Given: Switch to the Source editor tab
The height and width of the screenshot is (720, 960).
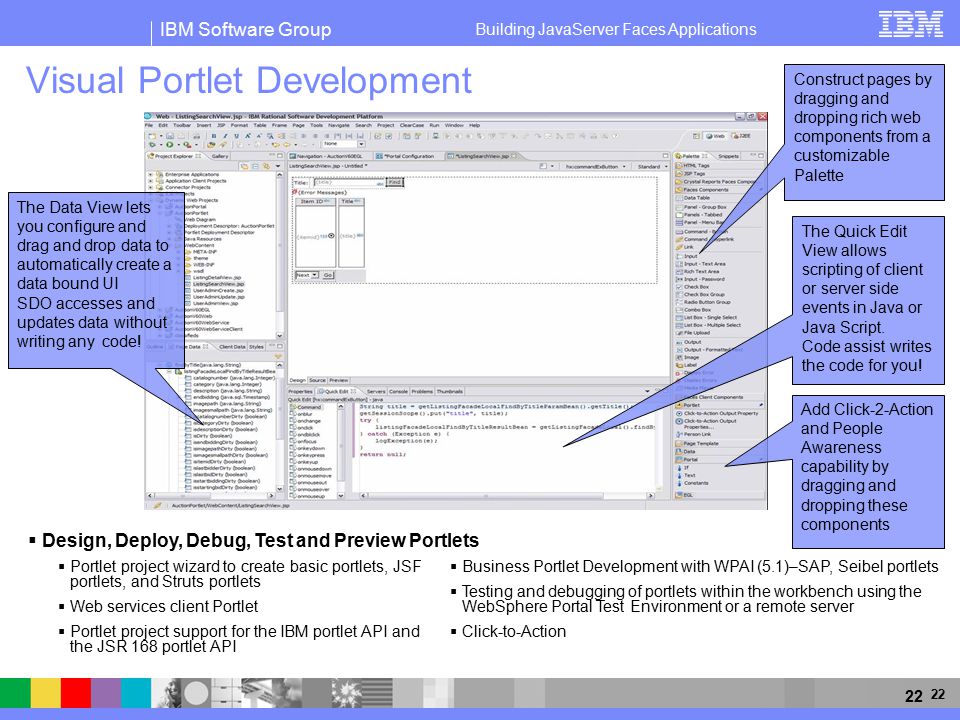Looking at the screenshot, I should (x=317, y=380).
